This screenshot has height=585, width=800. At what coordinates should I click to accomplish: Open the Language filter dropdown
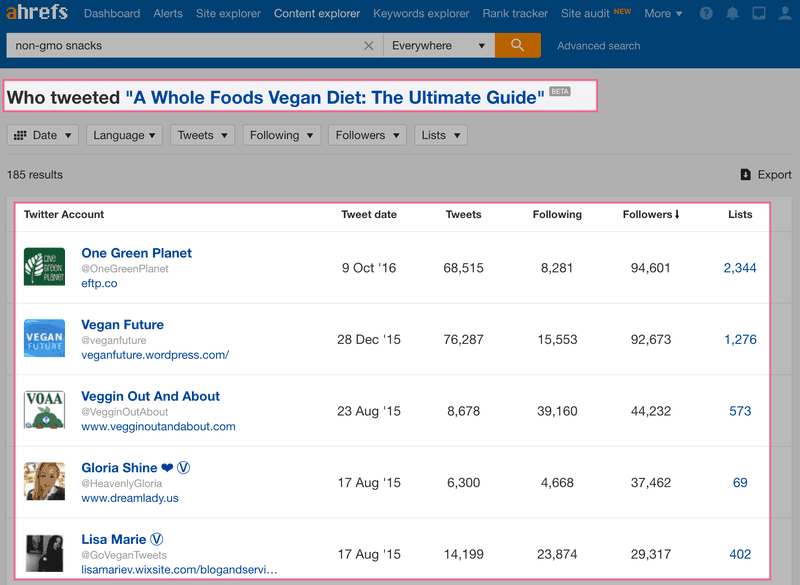[x=124, y=135]
